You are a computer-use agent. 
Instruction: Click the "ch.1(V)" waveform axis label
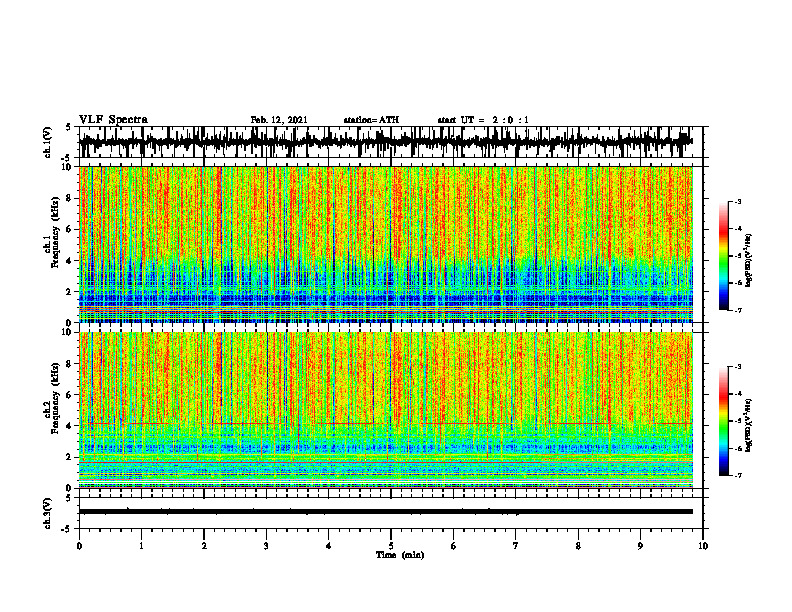48,142
